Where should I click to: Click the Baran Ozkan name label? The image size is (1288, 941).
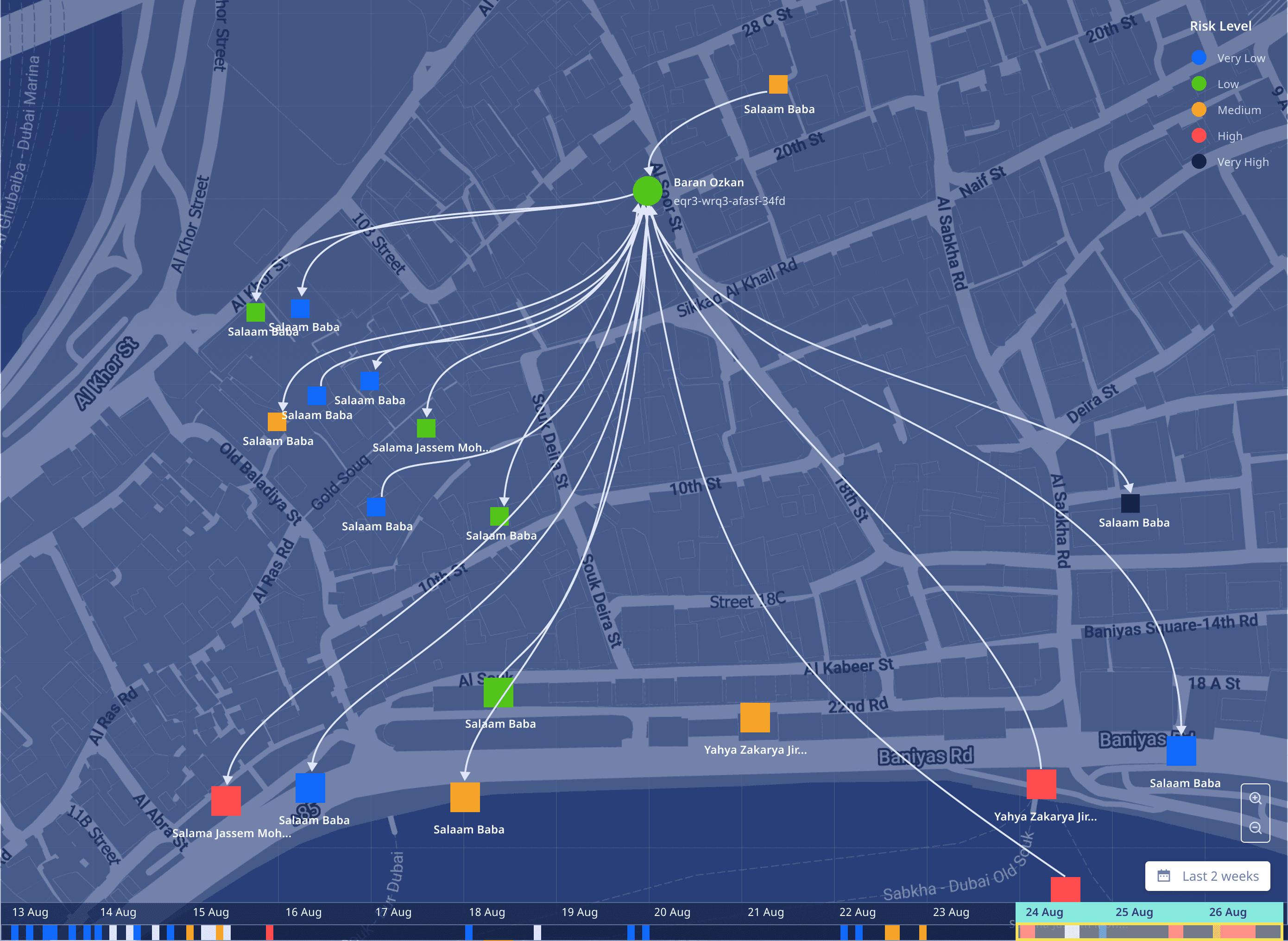[x=708, y=182]
